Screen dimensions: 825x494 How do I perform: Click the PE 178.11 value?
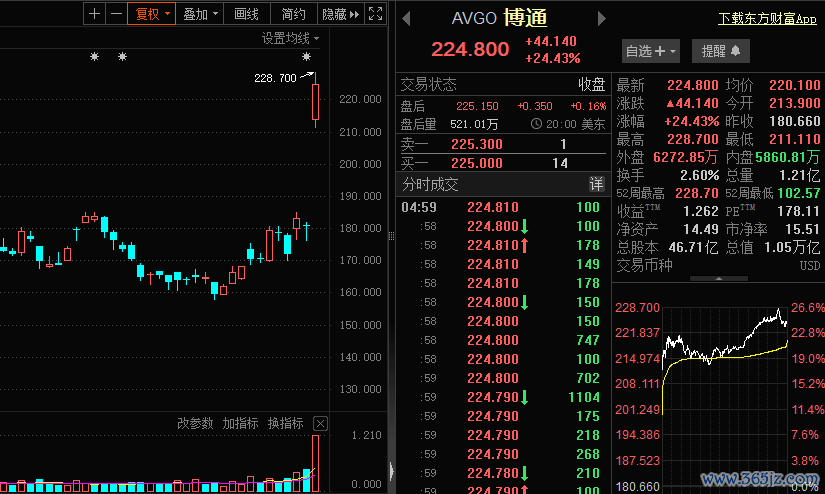(x=799, y=211)
